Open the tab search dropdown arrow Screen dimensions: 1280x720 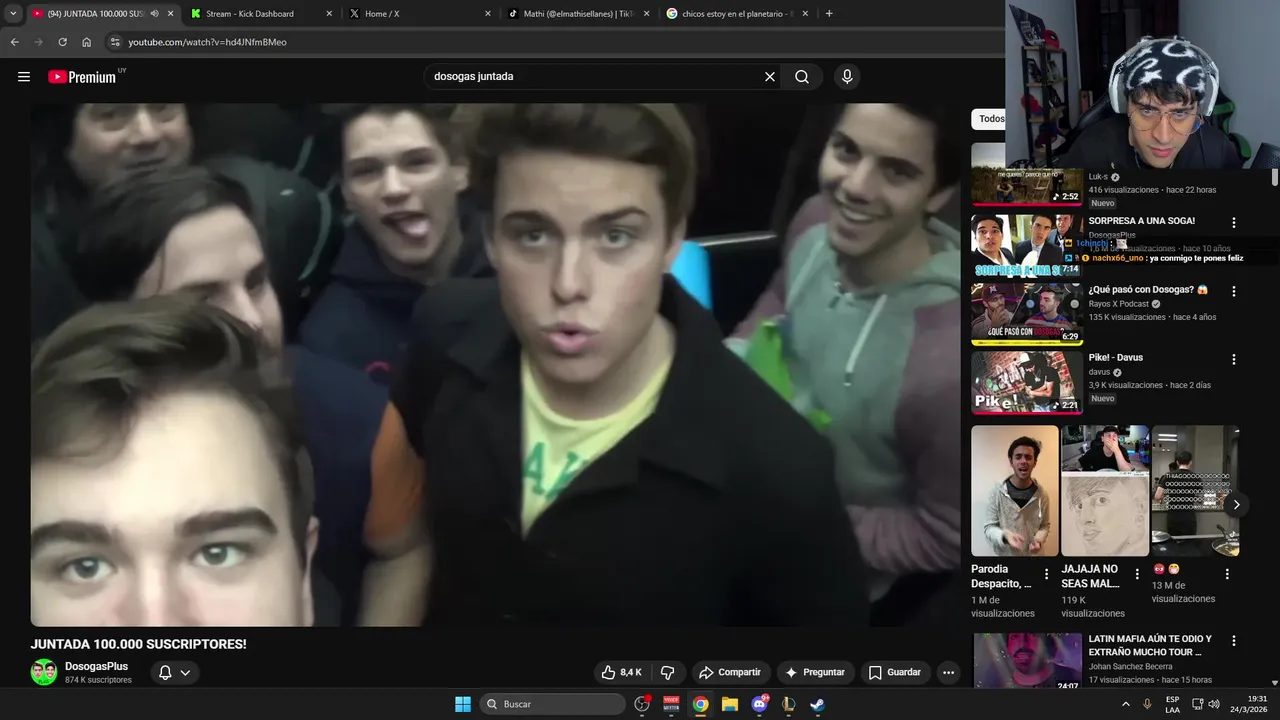[13, 14]
